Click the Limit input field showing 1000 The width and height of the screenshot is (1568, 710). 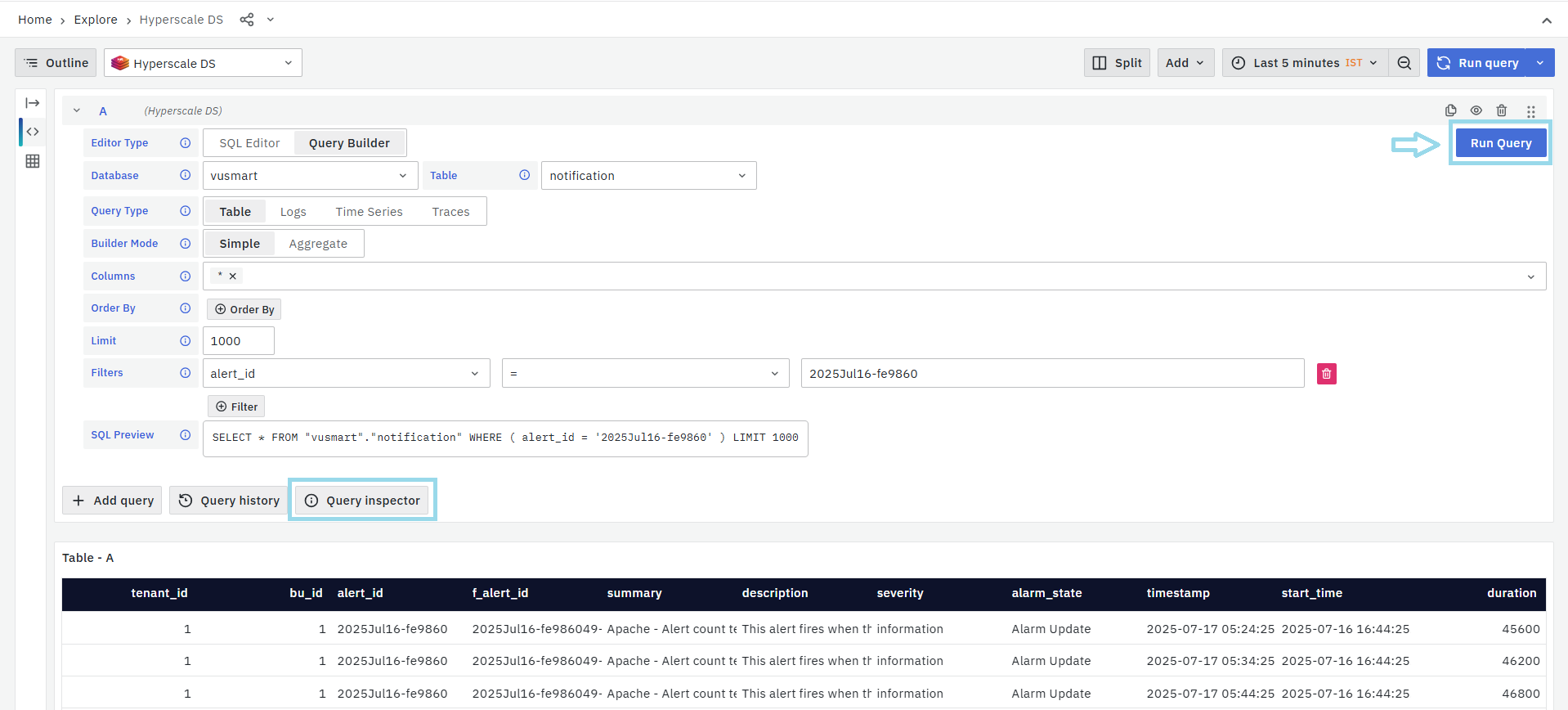point(238,341)
